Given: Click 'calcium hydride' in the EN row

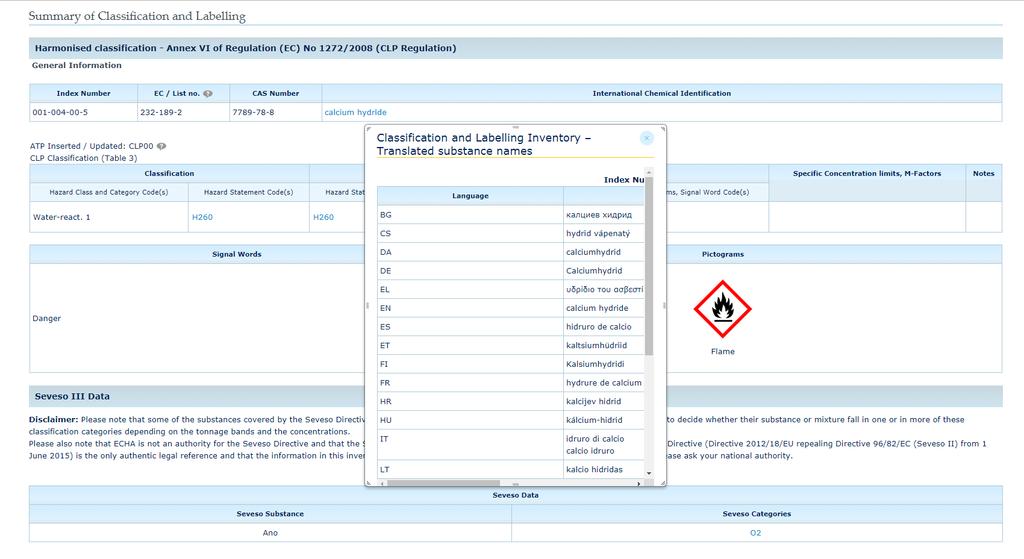Looking at the screenshot, I should click(x=597, y=308).
